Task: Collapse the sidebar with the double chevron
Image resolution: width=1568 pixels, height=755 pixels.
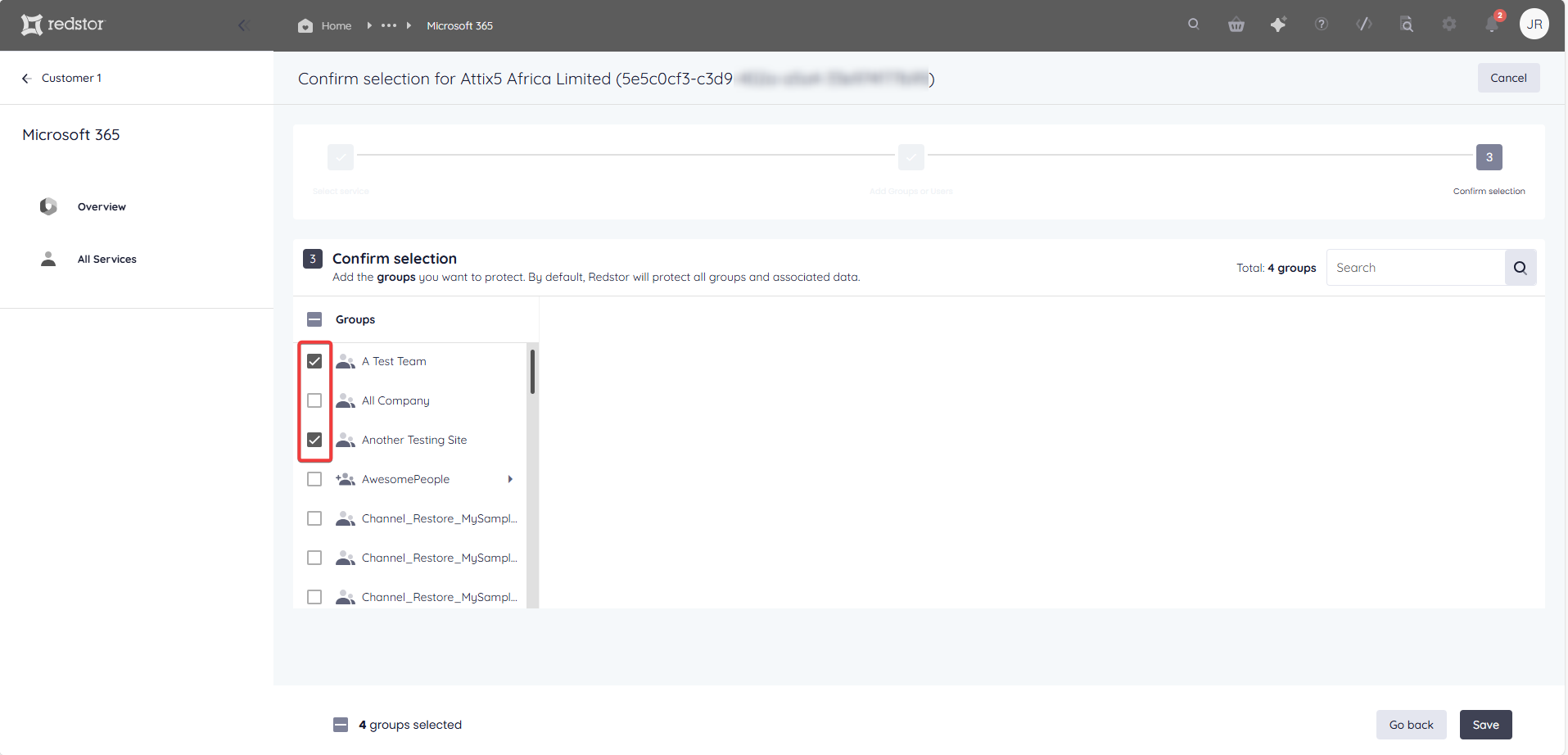Action: pyautogui.click(x=243, y=25)
